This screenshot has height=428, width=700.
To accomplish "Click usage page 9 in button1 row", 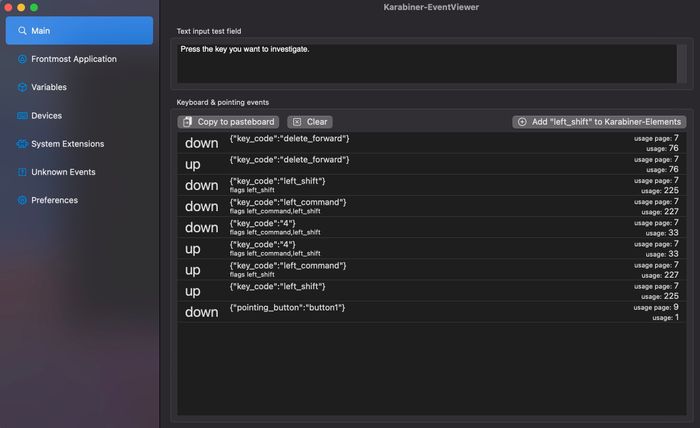I will coord(676,307).
